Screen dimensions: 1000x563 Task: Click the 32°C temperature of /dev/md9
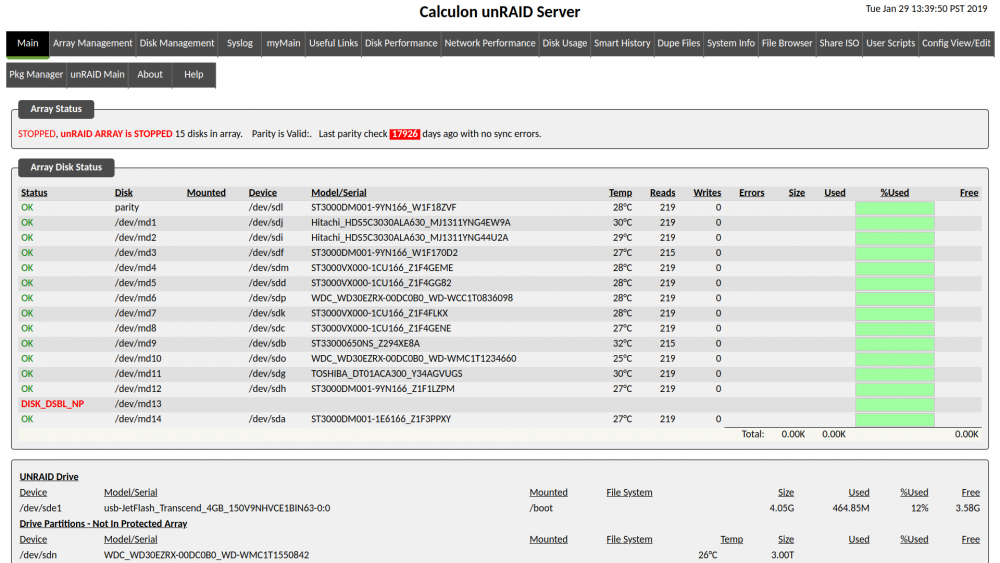pyautogui.click(x=622, y=343)
